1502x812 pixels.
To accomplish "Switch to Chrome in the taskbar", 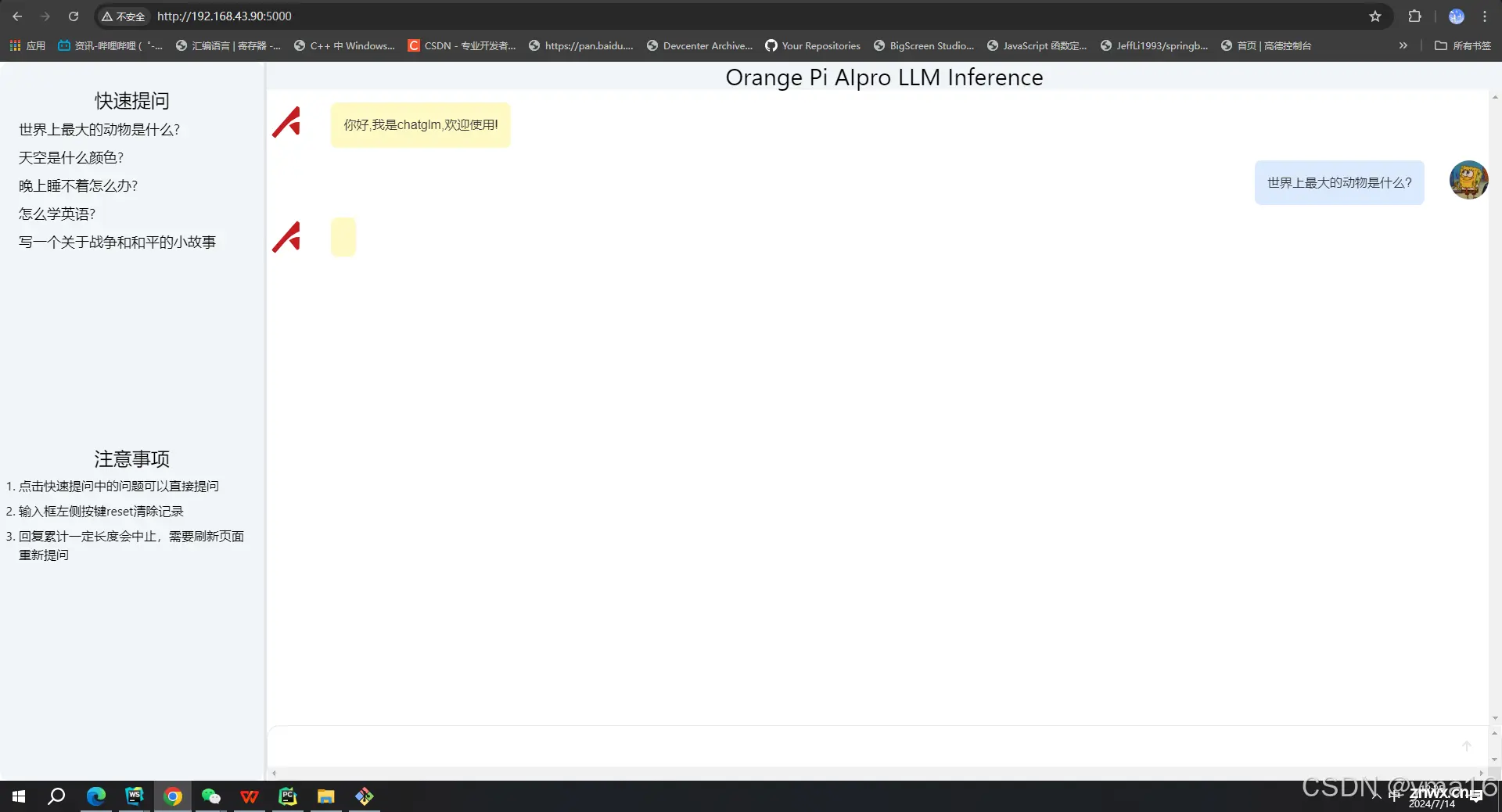I will pos(173,796).
